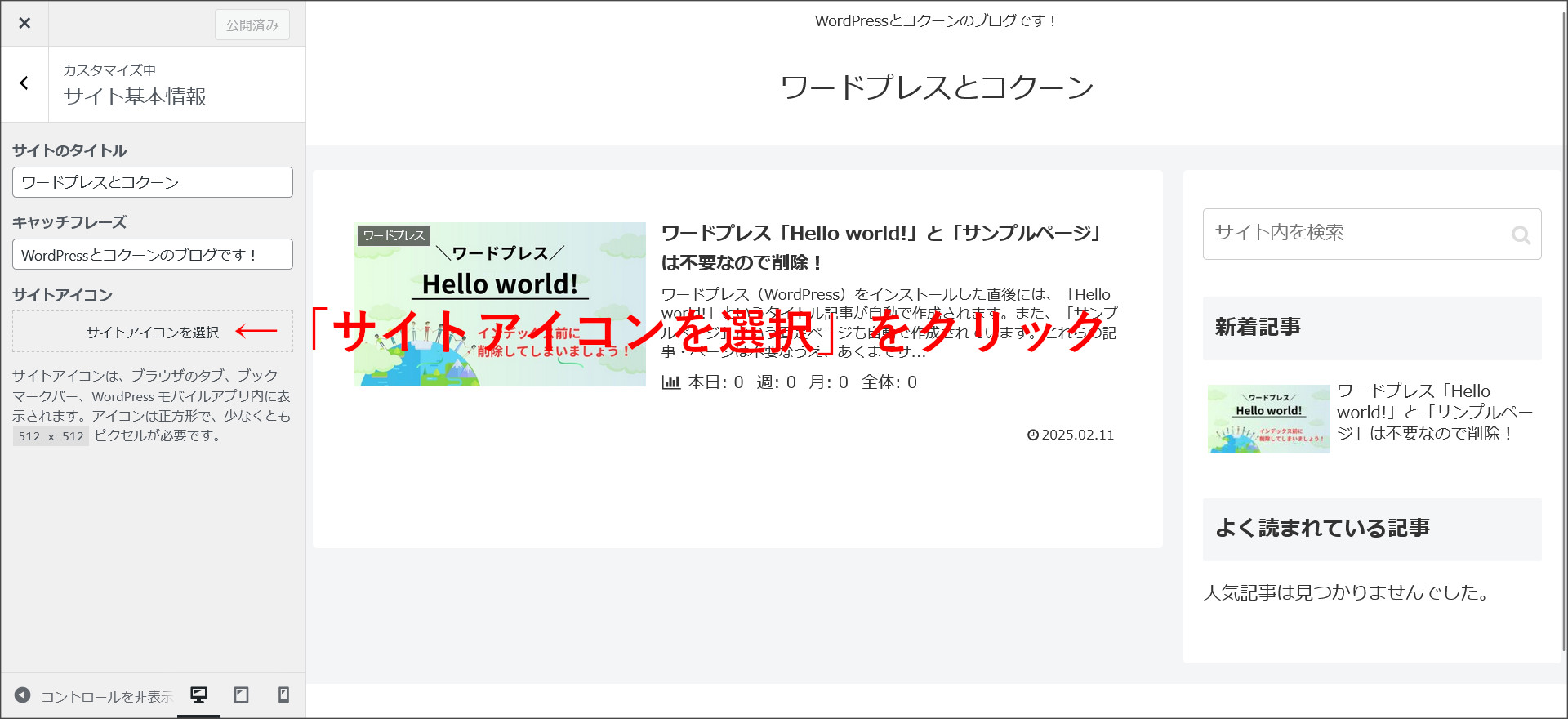Switch to desktop preview icon
Screen dimensions: 1568x719
[x=198, y=695]
